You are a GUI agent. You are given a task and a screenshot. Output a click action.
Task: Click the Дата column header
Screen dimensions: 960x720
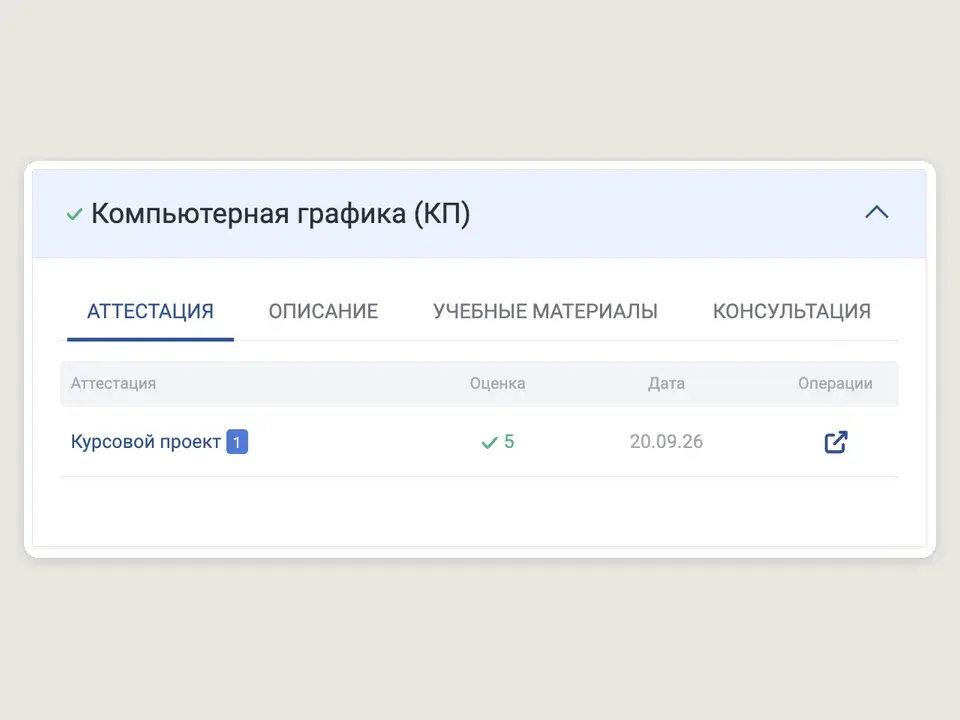(666, 383)
